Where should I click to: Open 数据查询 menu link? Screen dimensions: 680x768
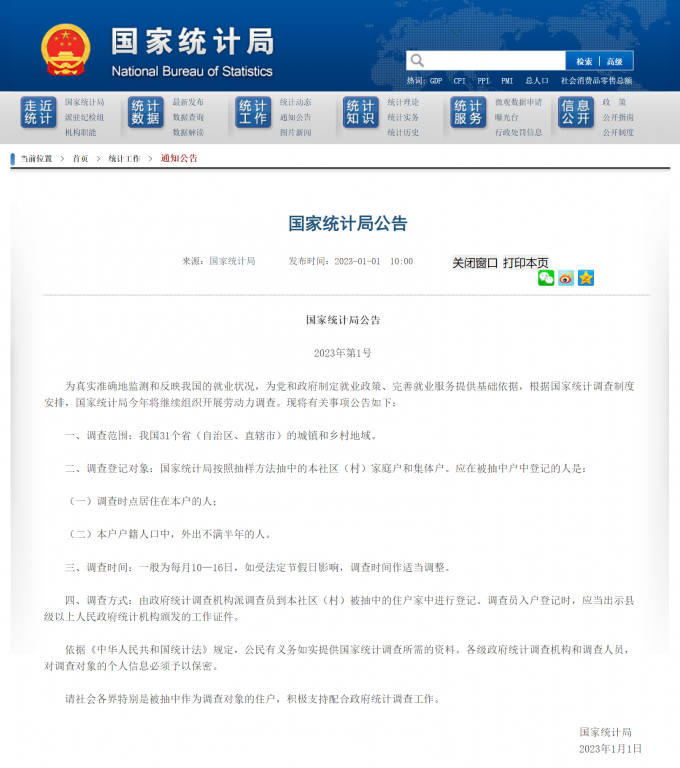coord(188,118)
